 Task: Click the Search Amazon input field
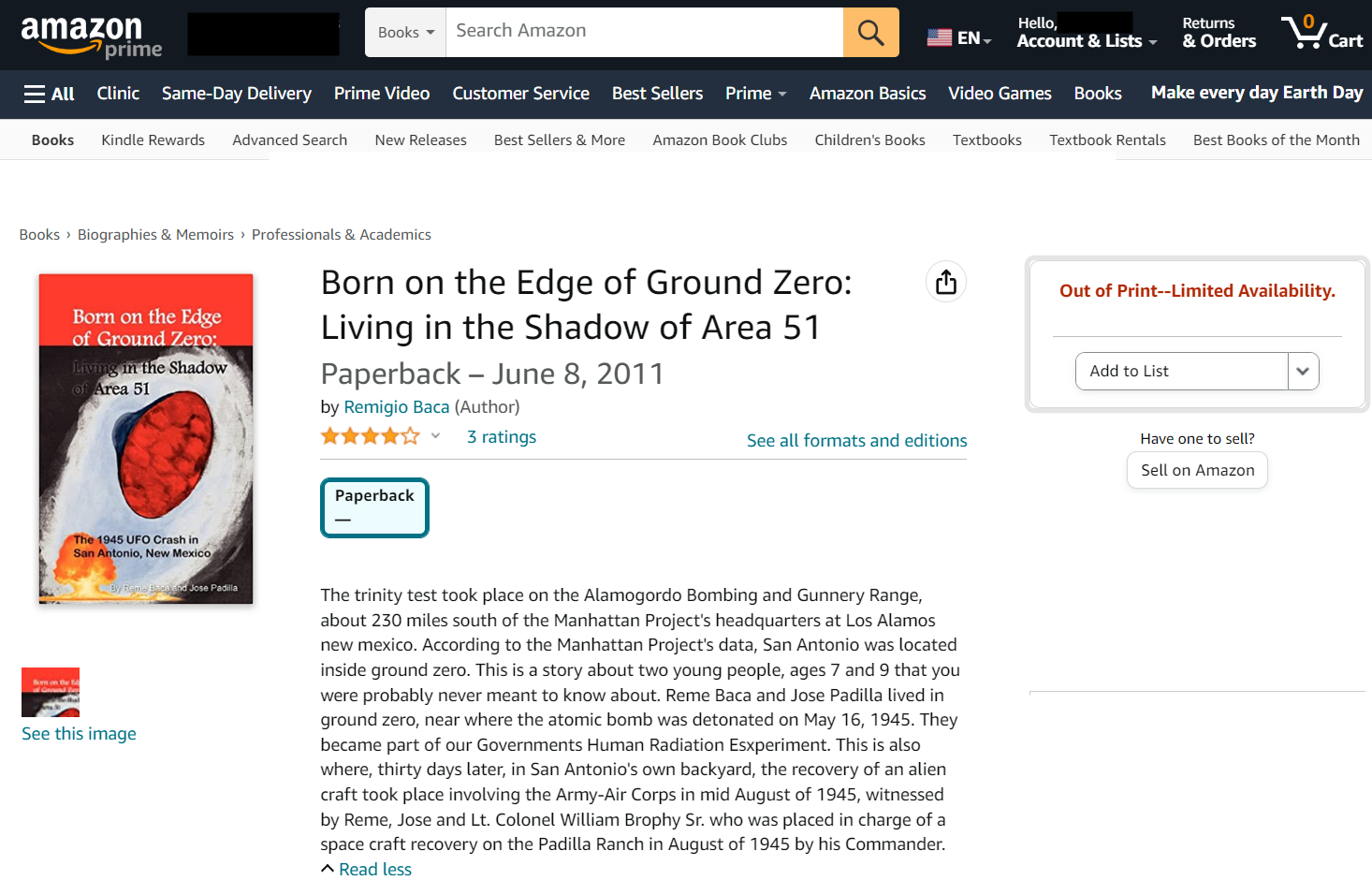pos(644,32)
